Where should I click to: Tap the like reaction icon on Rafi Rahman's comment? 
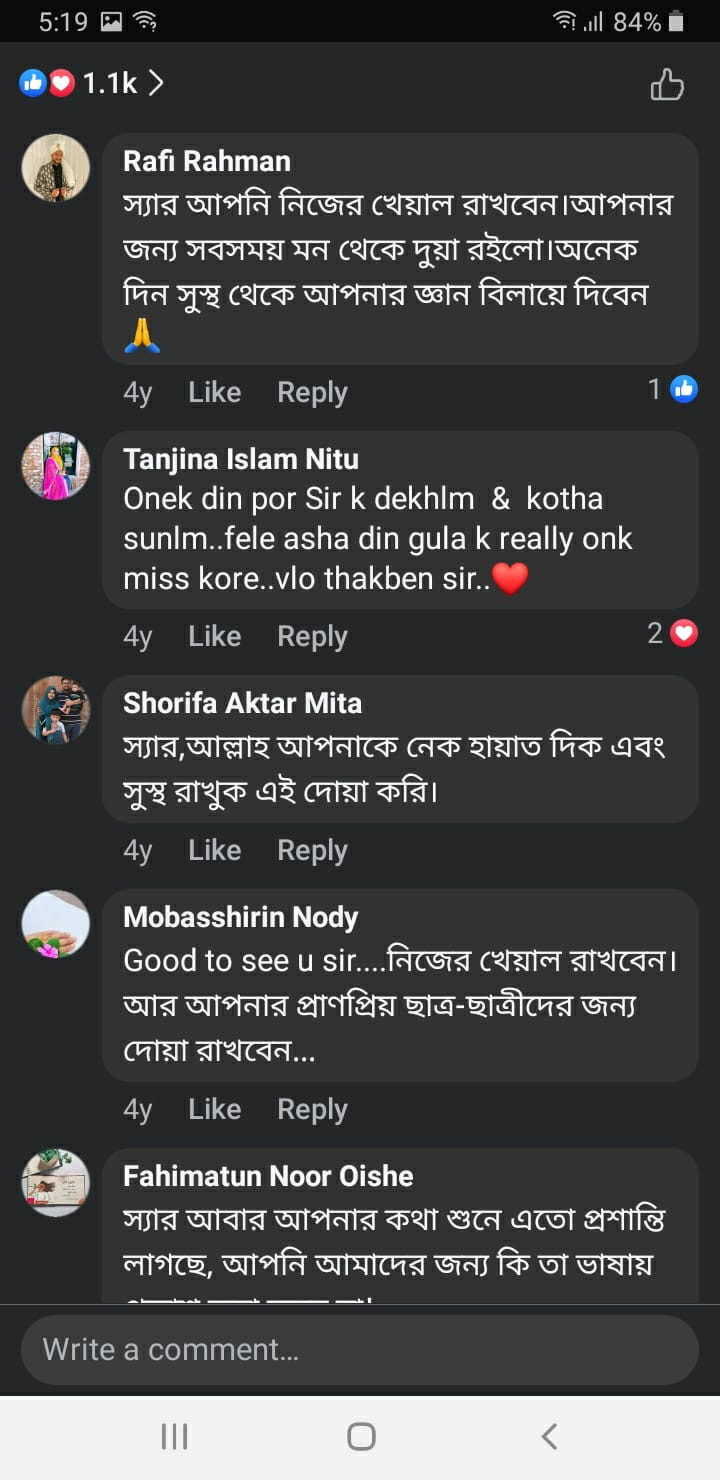(684, 389)
